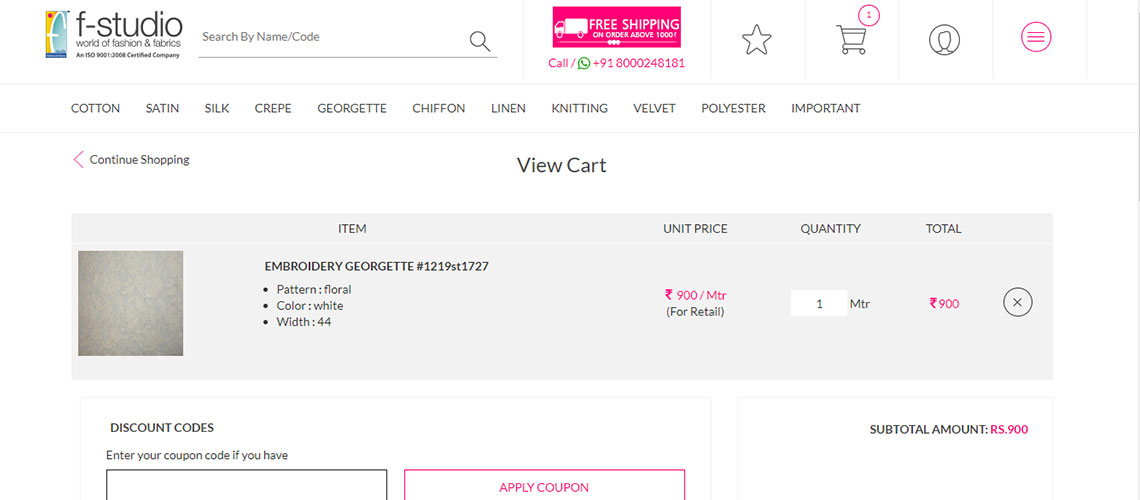Click the f-studio logo

[x=113, y=34]
